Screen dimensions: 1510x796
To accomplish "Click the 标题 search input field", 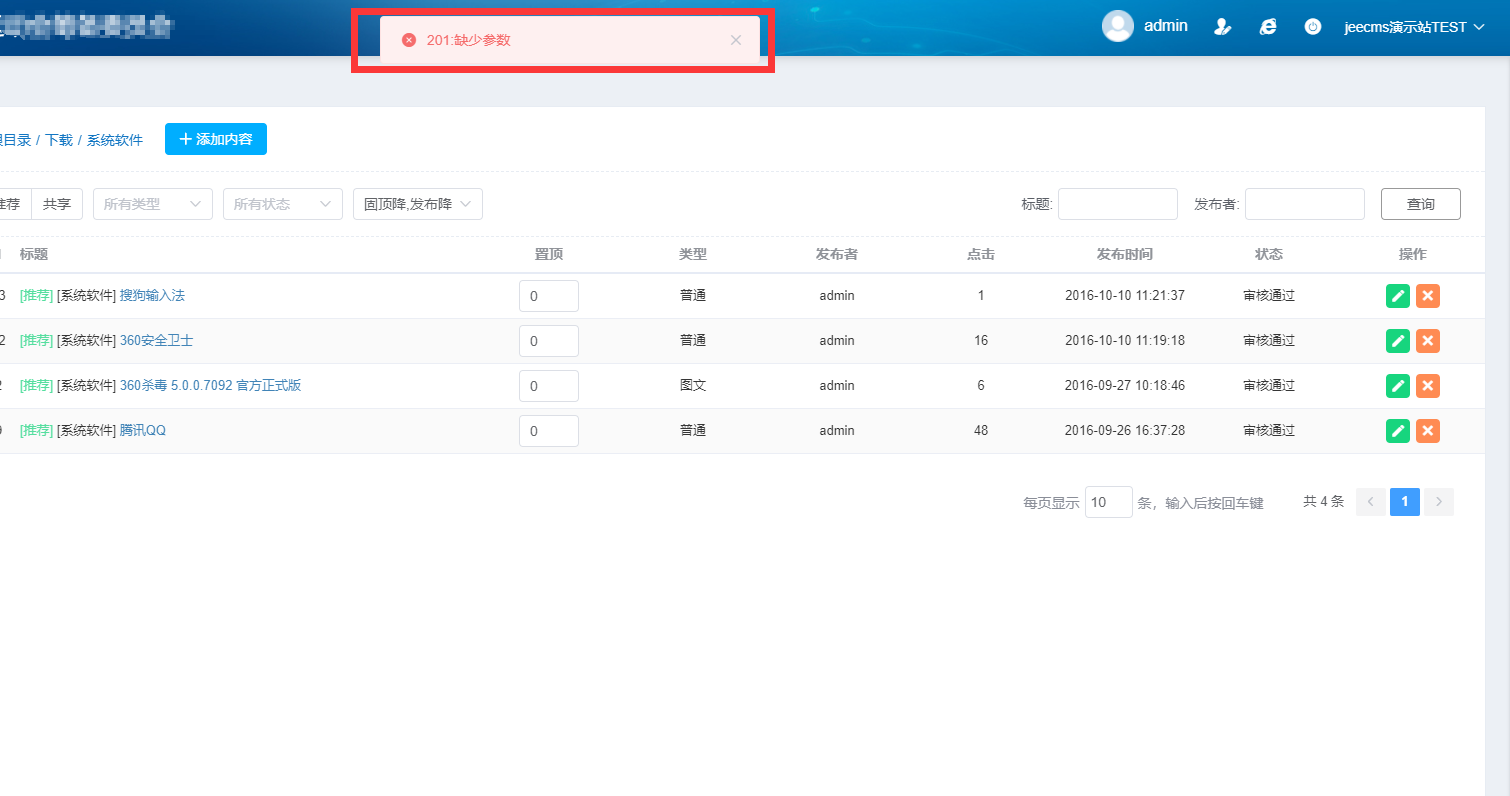I will coord(1117,204).
